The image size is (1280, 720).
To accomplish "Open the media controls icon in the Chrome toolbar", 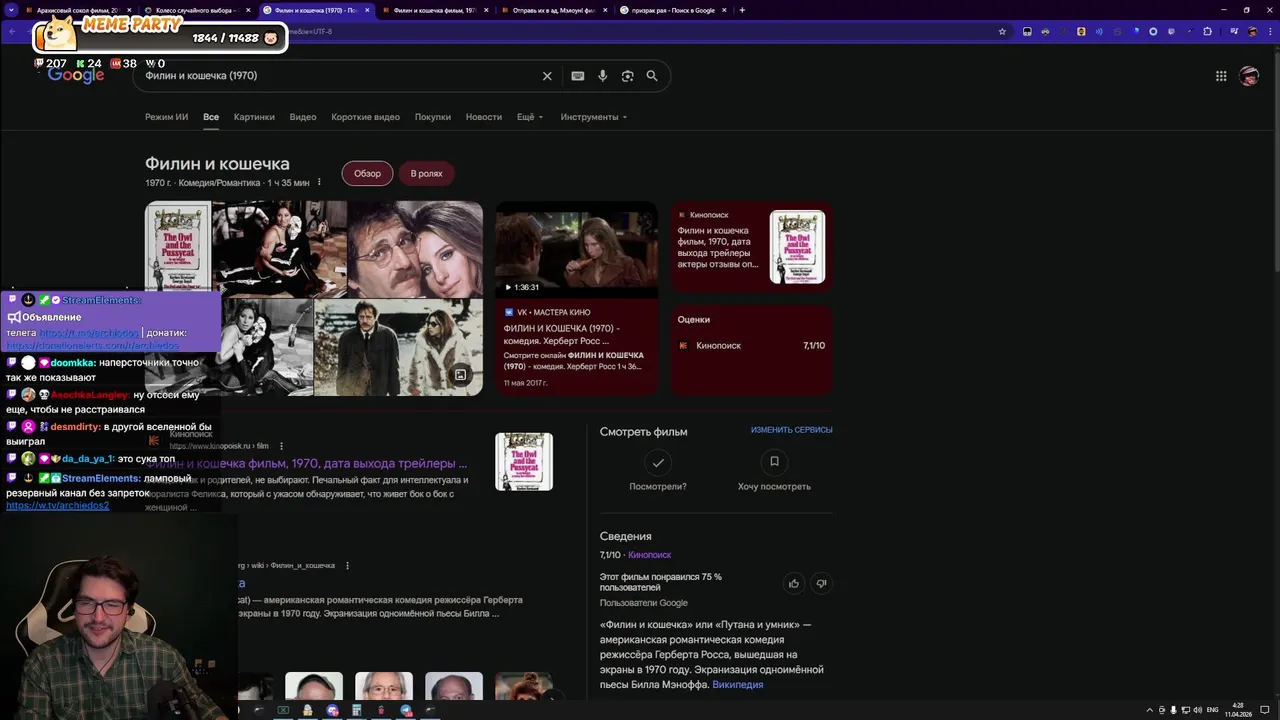I will (x=1234, y=31).
